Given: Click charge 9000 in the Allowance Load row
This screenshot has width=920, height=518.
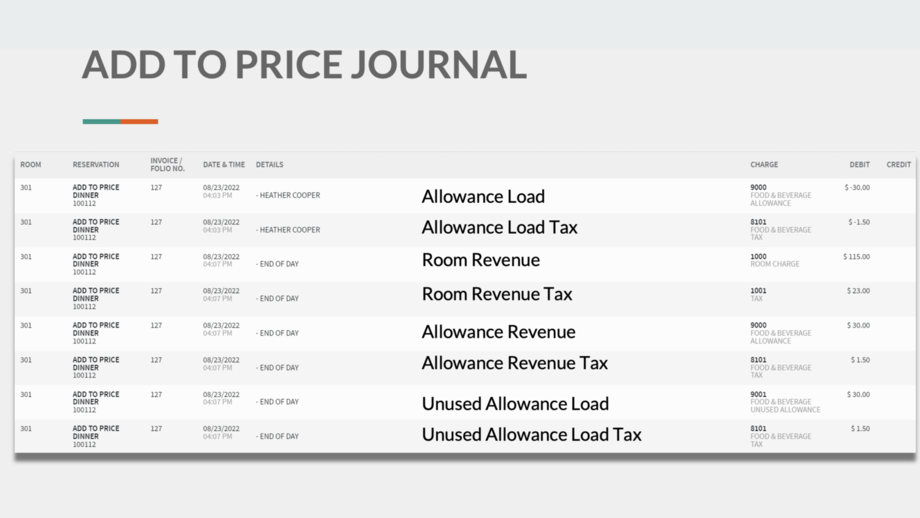Looking at the screenshot, I should pos(758,188).
